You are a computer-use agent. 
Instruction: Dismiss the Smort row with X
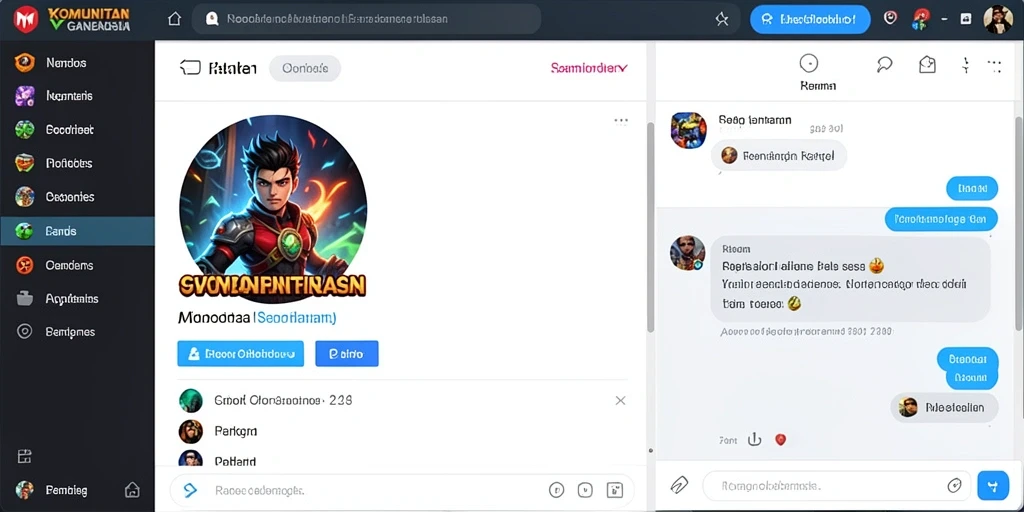(x=620, y=400)
